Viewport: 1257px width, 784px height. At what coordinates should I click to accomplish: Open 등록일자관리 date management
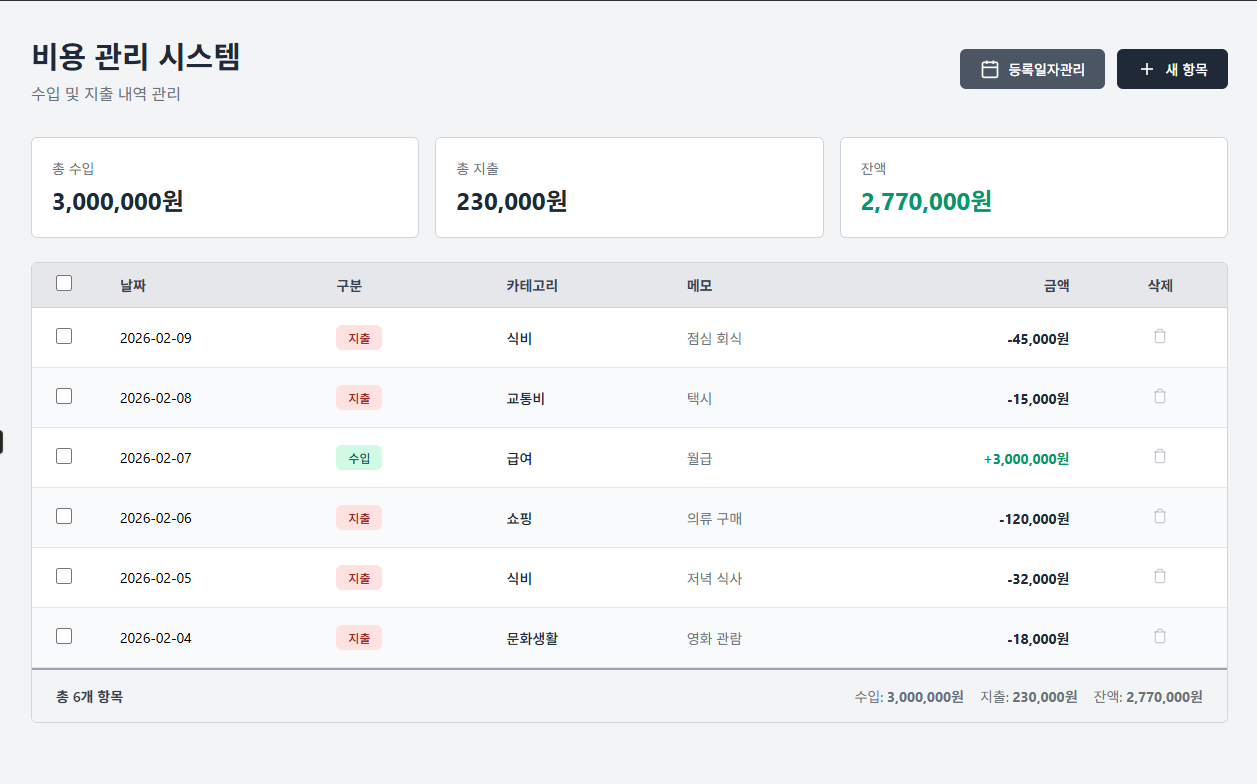click(x=1032, y=69)
